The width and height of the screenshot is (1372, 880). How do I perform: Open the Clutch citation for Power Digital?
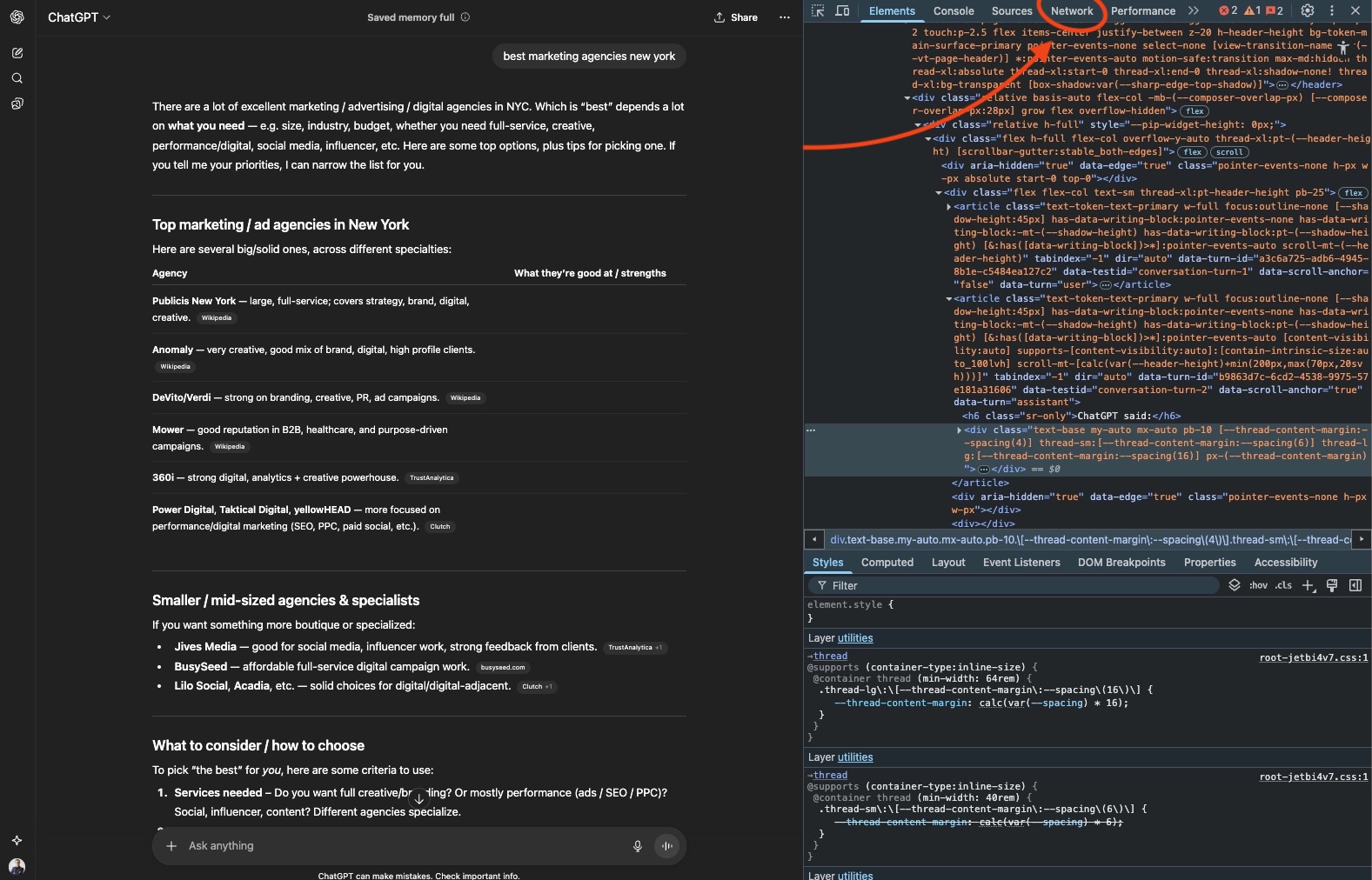pos(440,527)
